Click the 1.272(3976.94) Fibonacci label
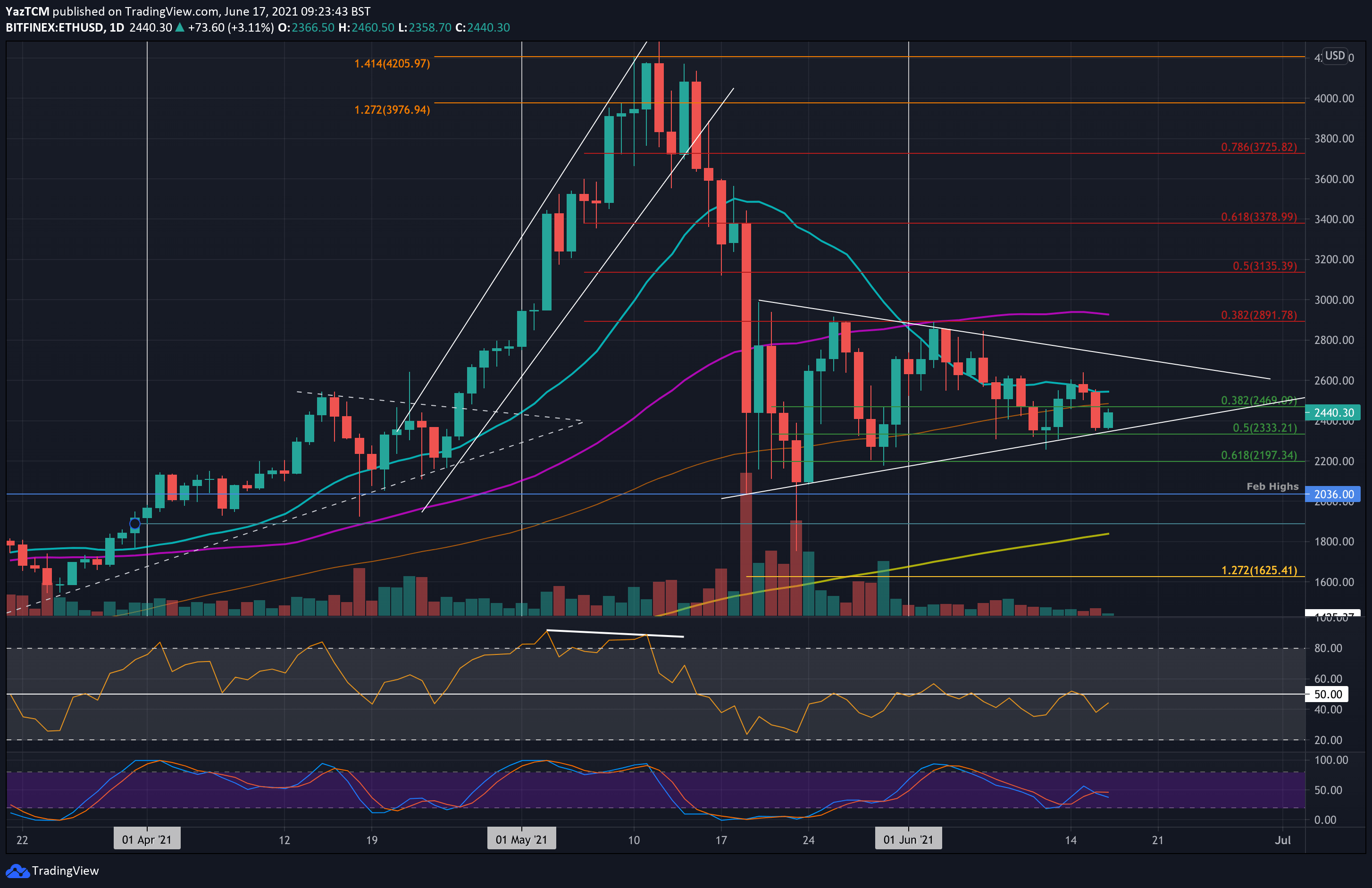Screen dimensions: 1372x888 (392, 109)
